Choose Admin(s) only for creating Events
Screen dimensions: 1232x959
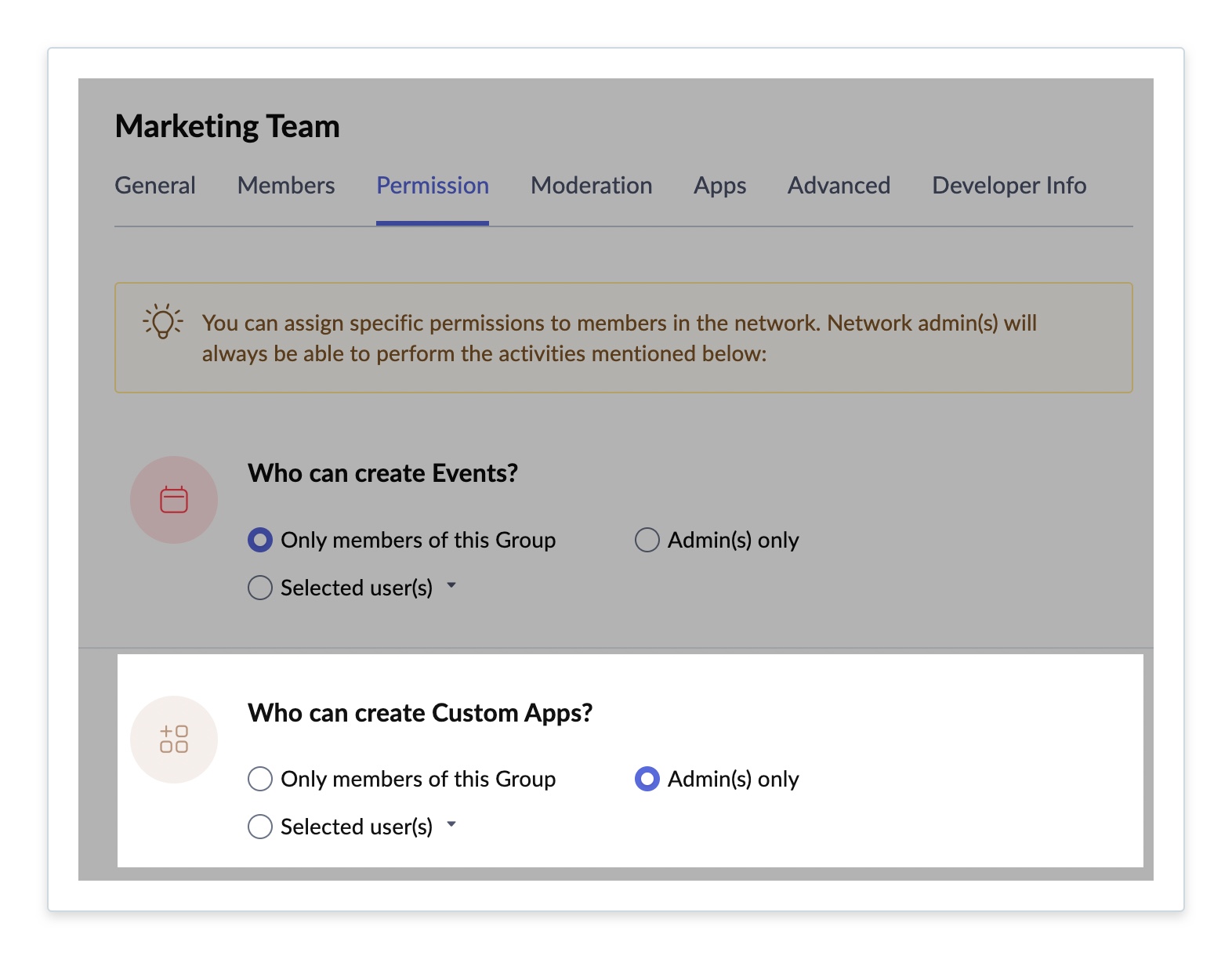pyautogui.click(x=647, y=540)
